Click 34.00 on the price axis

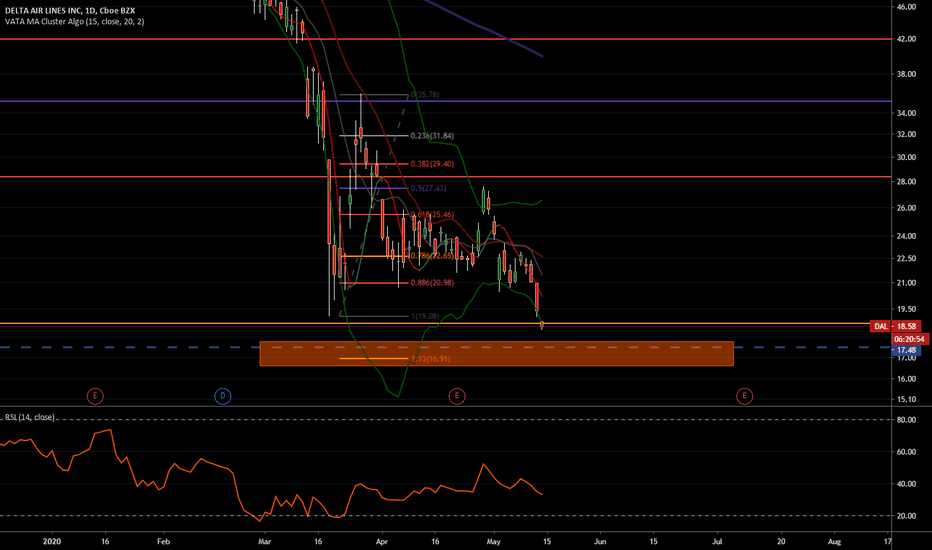(906, 113)
